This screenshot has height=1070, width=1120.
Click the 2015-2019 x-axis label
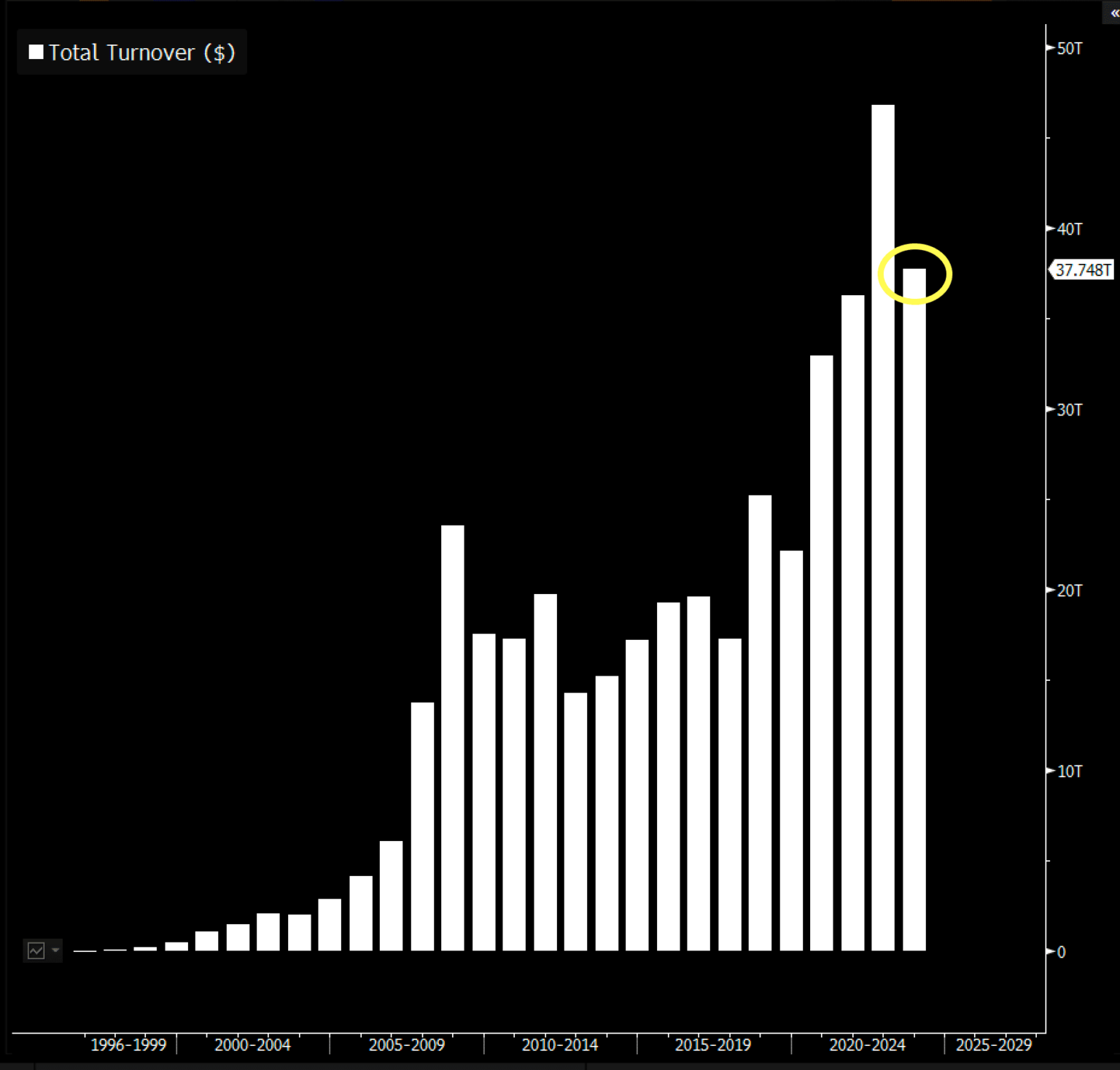click(x=712, y=1044)
